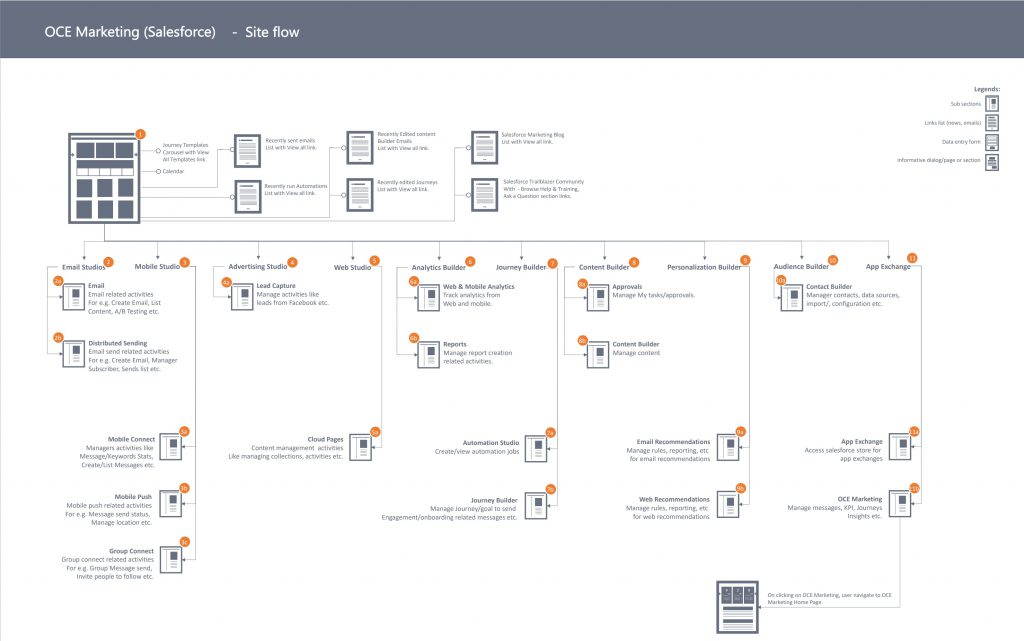Image resolution: width=1024 pixels, height=641 pixels.
Task: Click the Email Recommendations label text
Action: point(673,442)
